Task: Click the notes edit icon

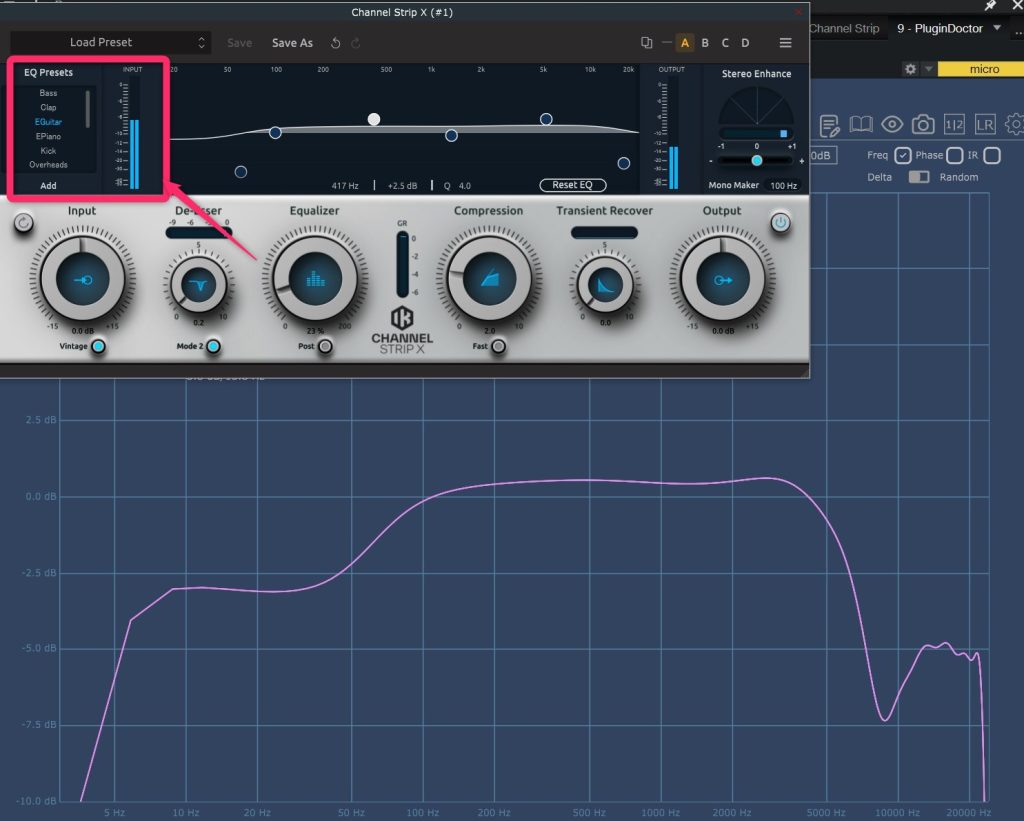Action: tap(829, 125)
